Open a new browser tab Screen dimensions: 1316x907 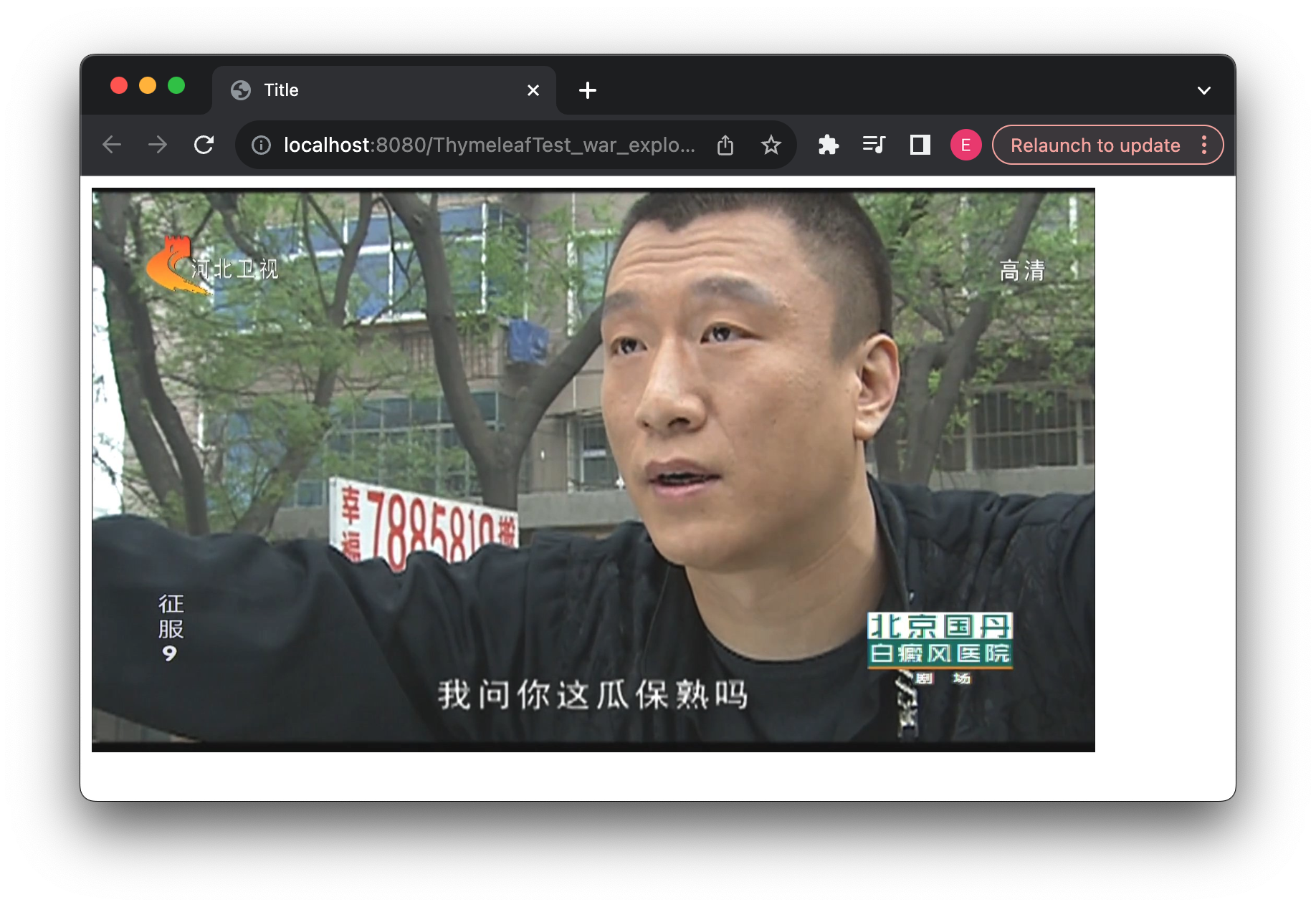click(588, 90)
